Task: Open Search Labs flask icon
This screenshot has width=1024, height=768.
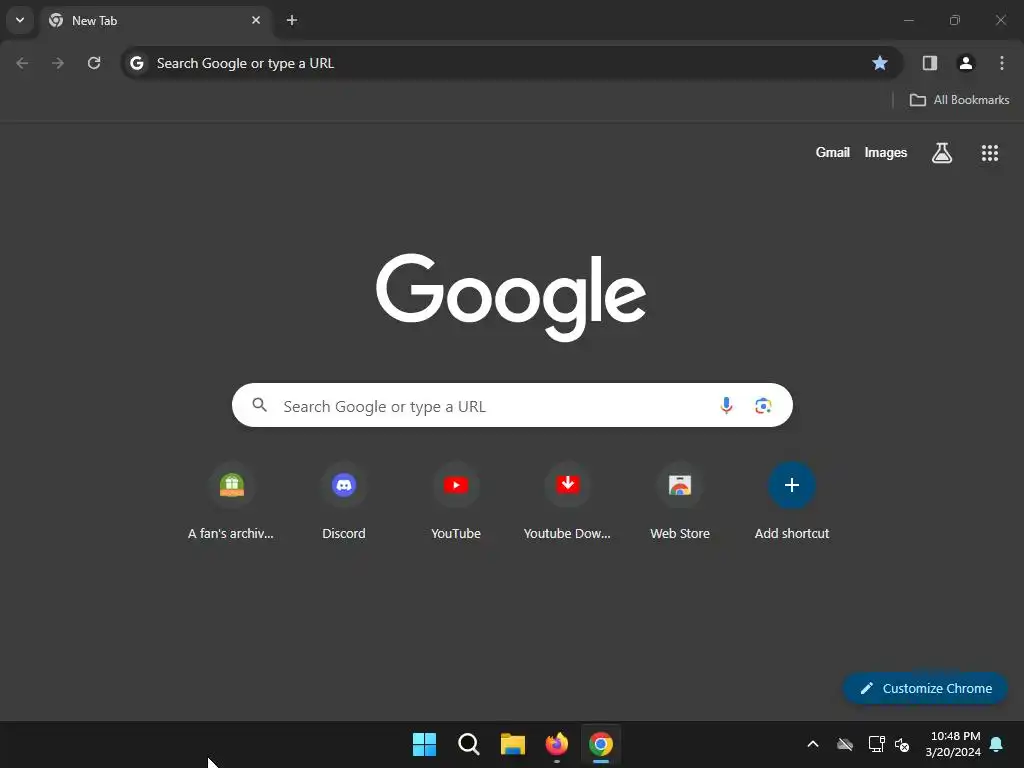Action: coord(942,153)
